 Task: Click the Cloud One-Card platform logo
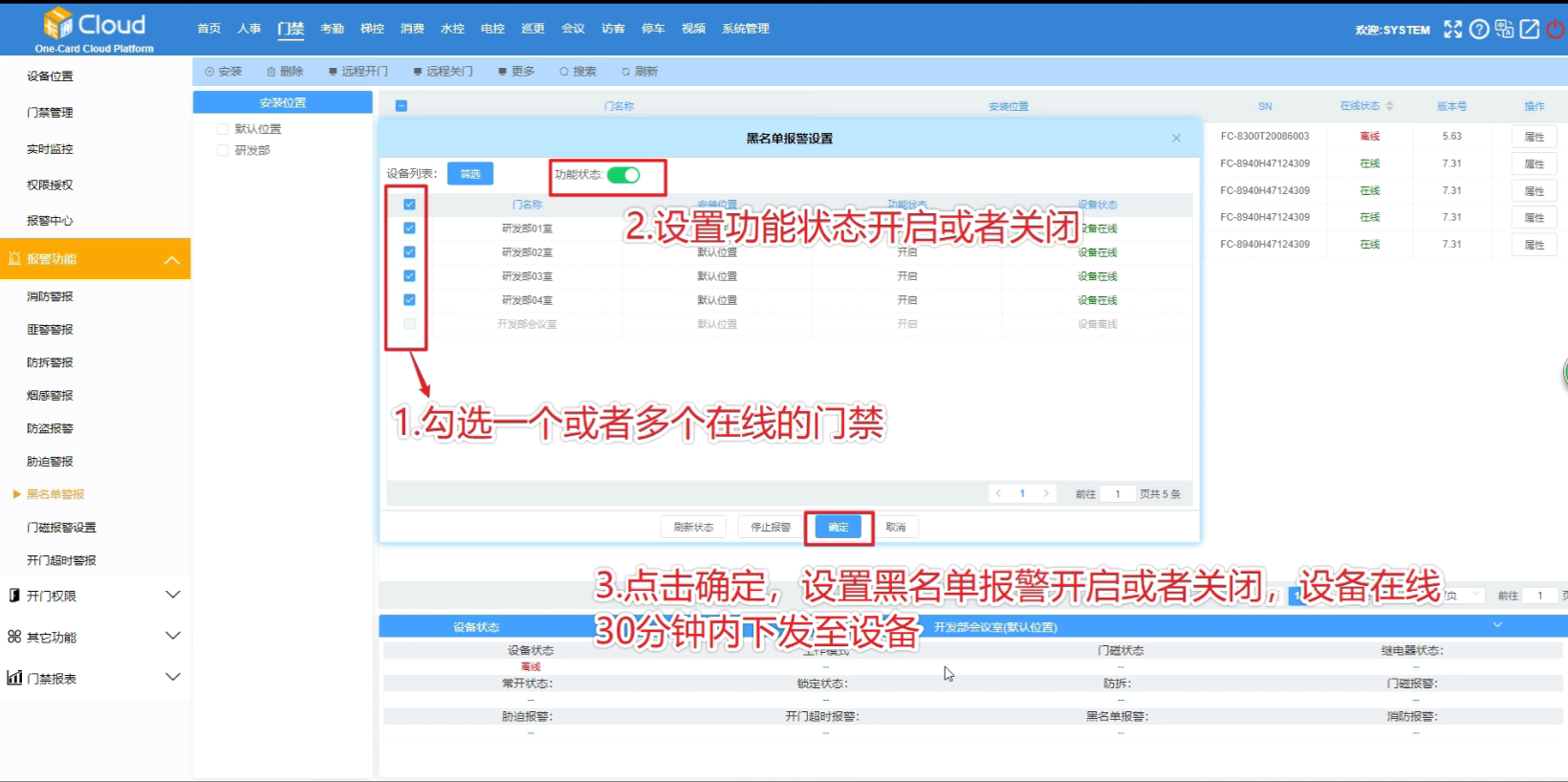[x=94, y=30]
